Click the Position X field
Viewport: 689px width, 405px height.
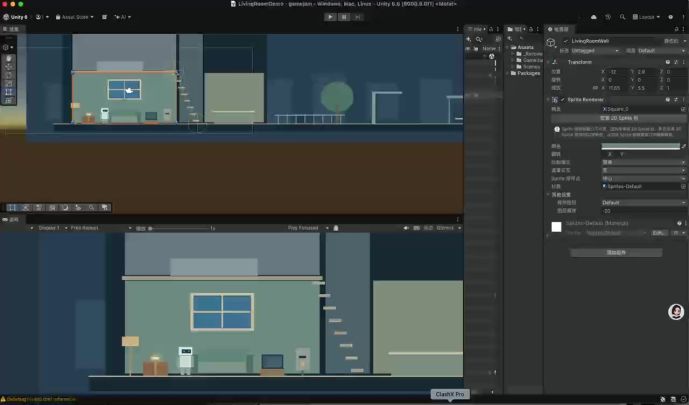click(618, 71)
